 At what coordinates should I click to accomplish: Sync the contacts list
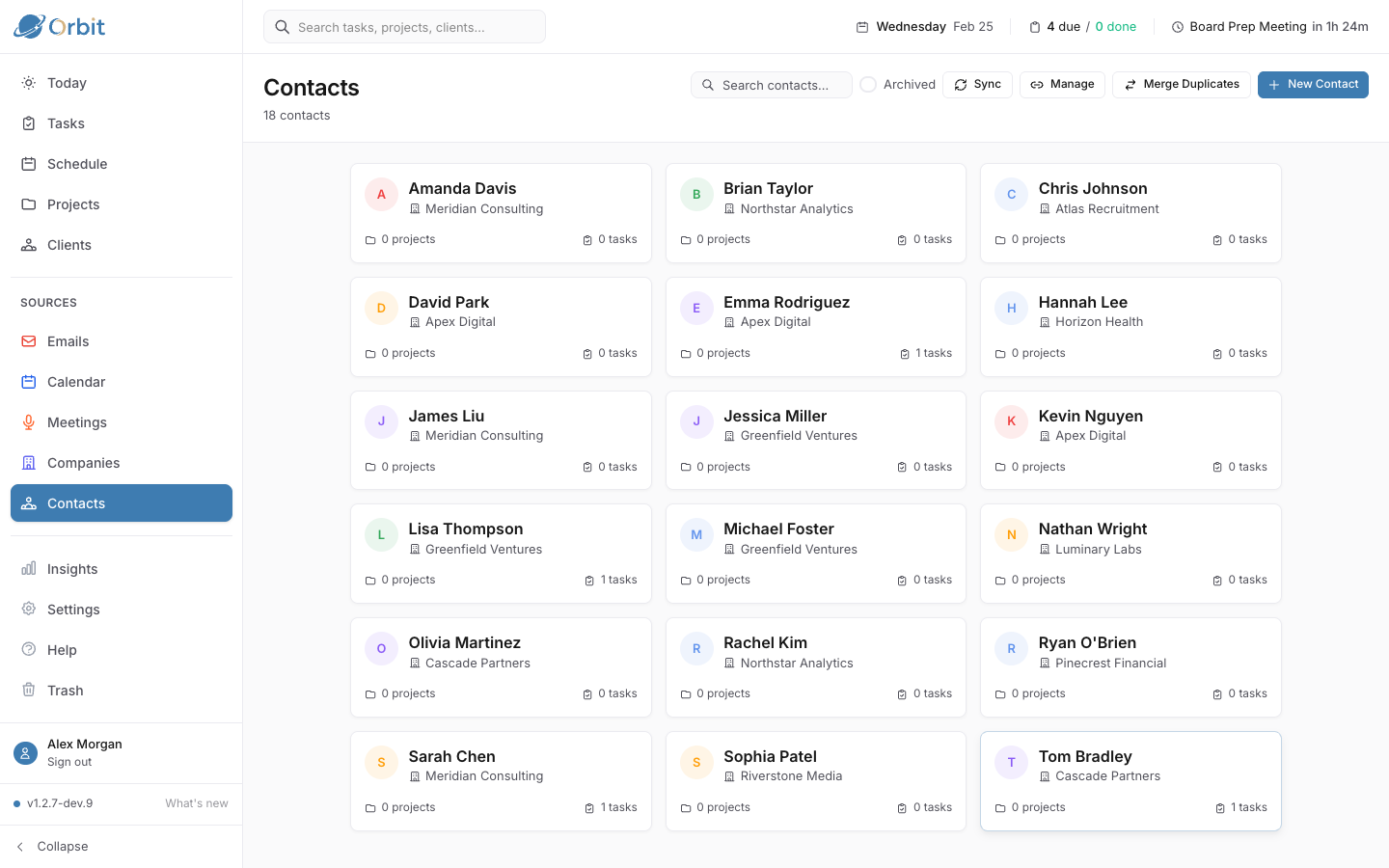click(x=977, y=84)
